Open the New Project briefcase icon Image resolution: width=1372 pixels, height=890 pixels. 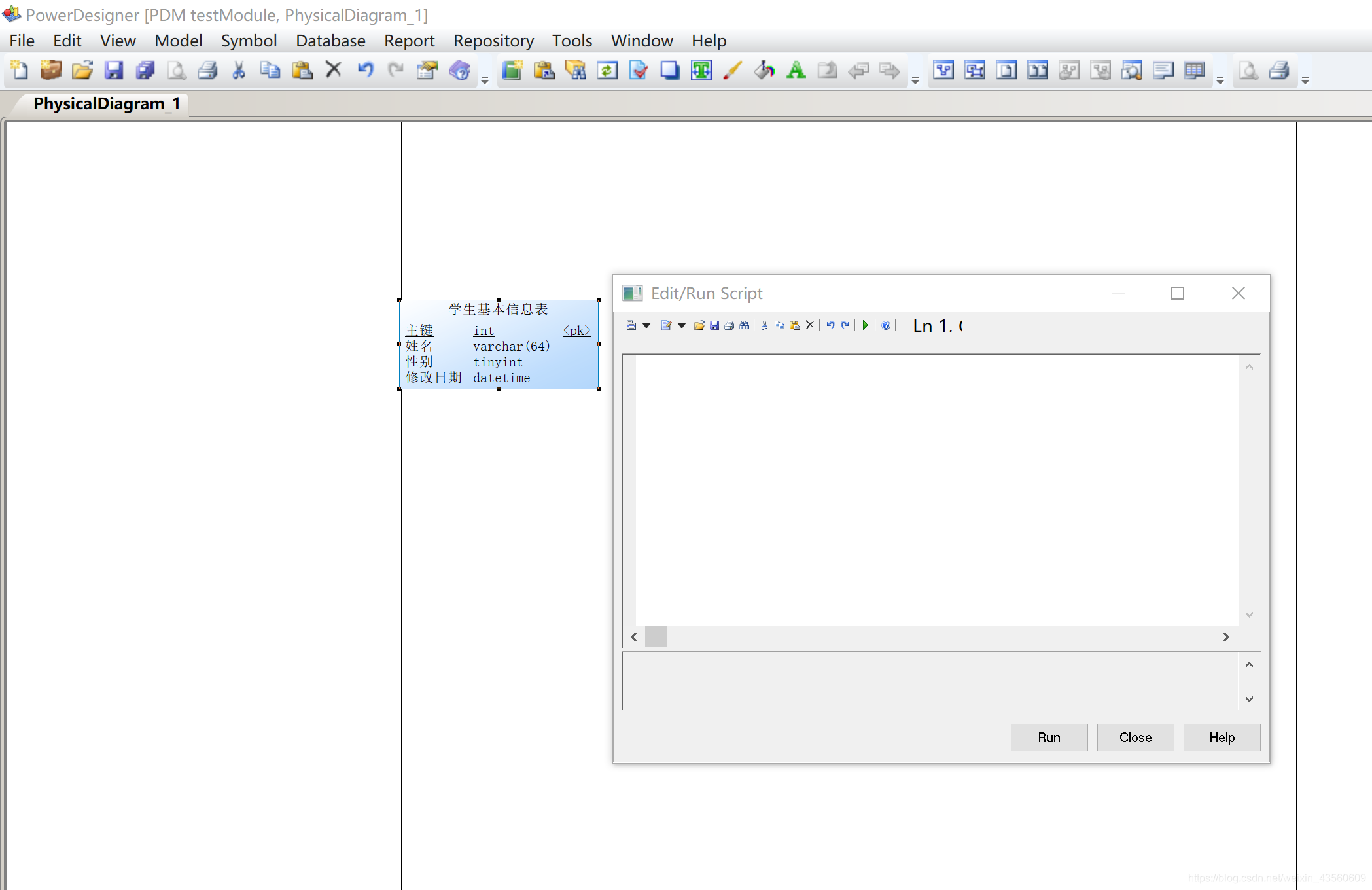50,70
